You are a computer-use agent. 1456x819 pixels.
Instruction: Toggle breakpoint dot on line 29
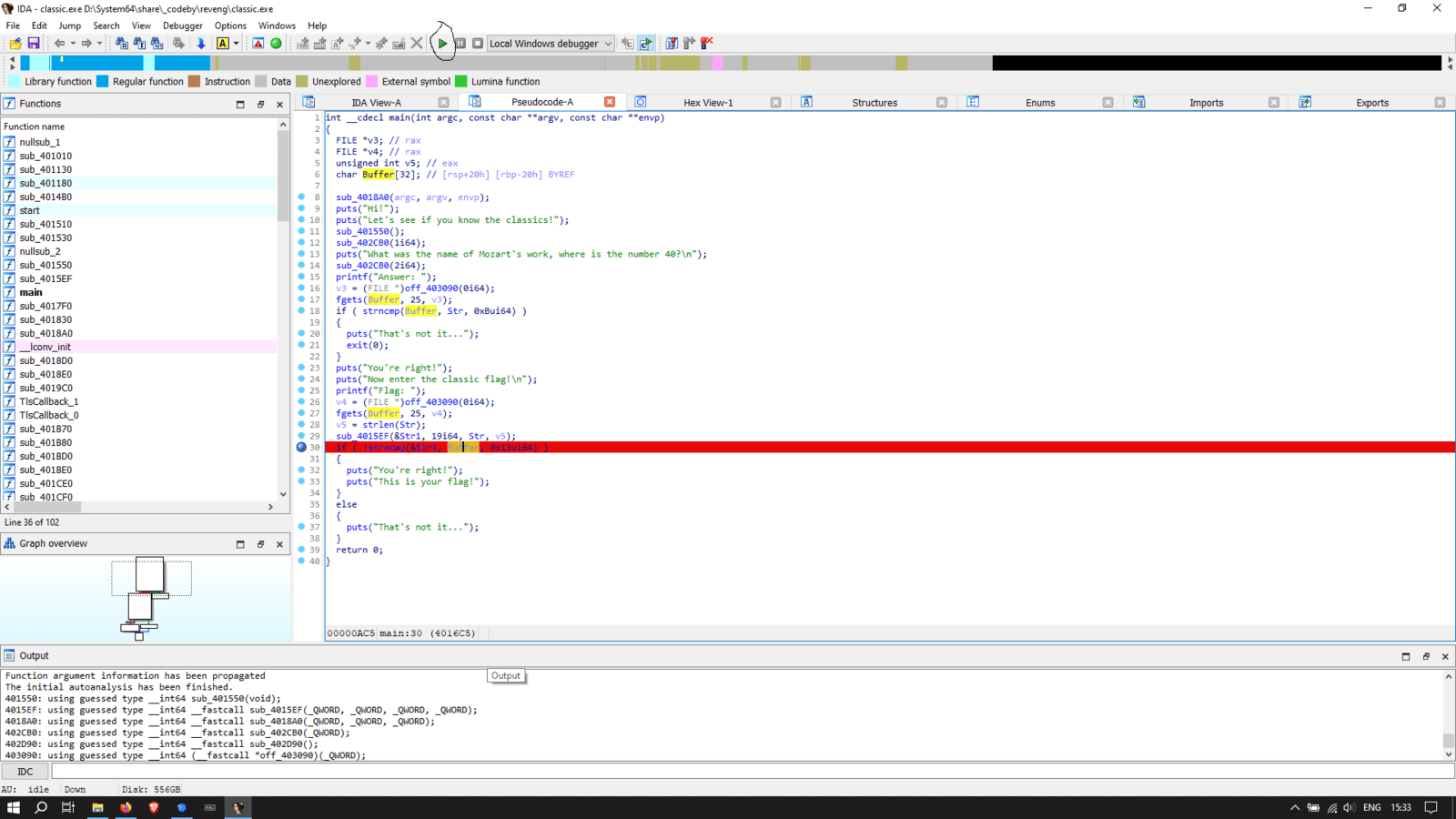(301, 436)
